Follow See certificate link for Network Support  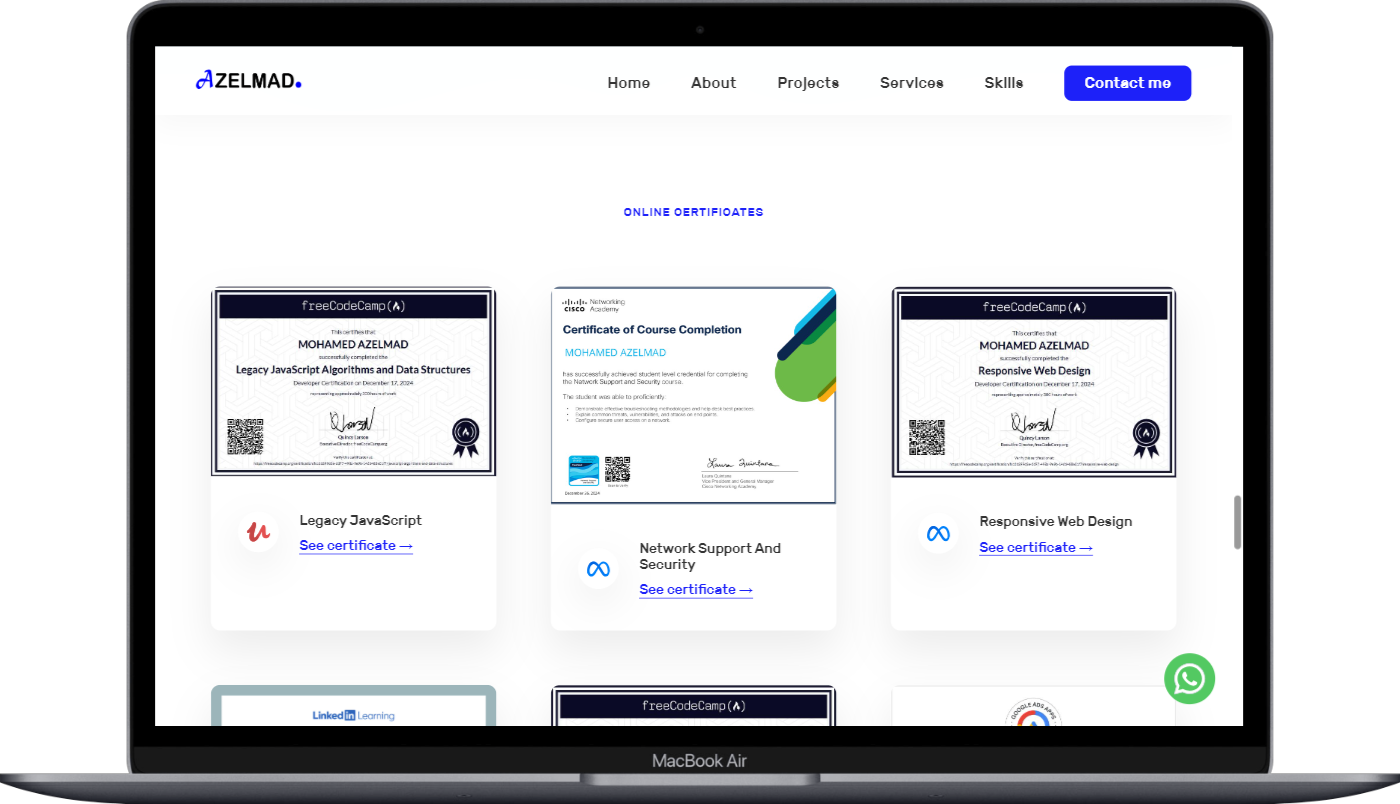pos(695,590)
